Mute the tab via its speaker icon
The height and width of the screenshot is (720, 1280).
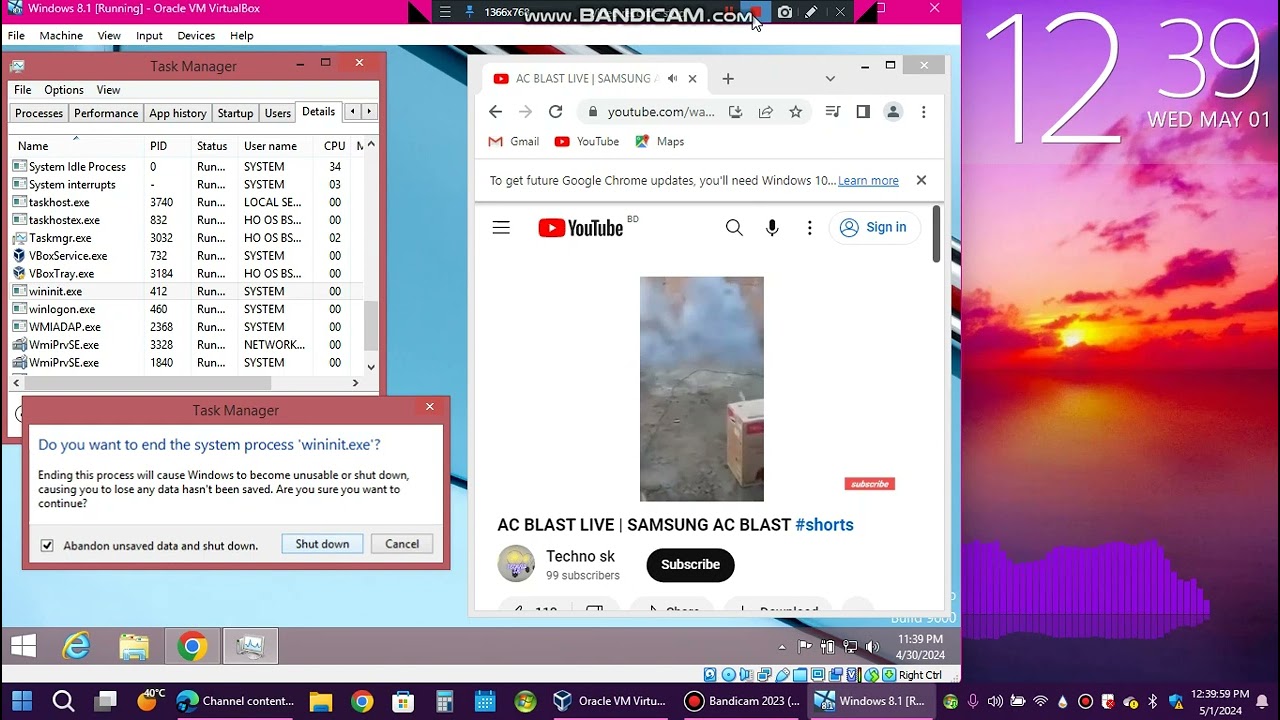tap(672, 79)
